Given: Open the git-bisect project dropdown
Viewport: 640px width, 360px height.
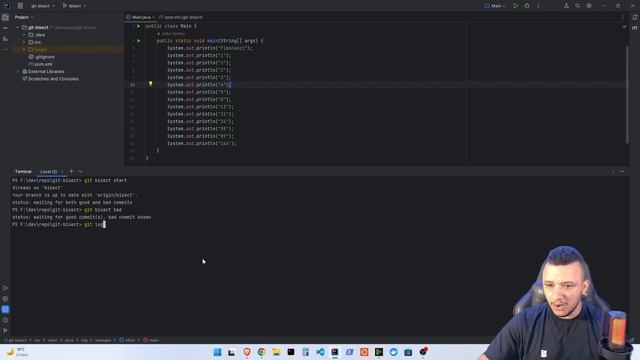Looking at the screenshot, I should (42, 6).
